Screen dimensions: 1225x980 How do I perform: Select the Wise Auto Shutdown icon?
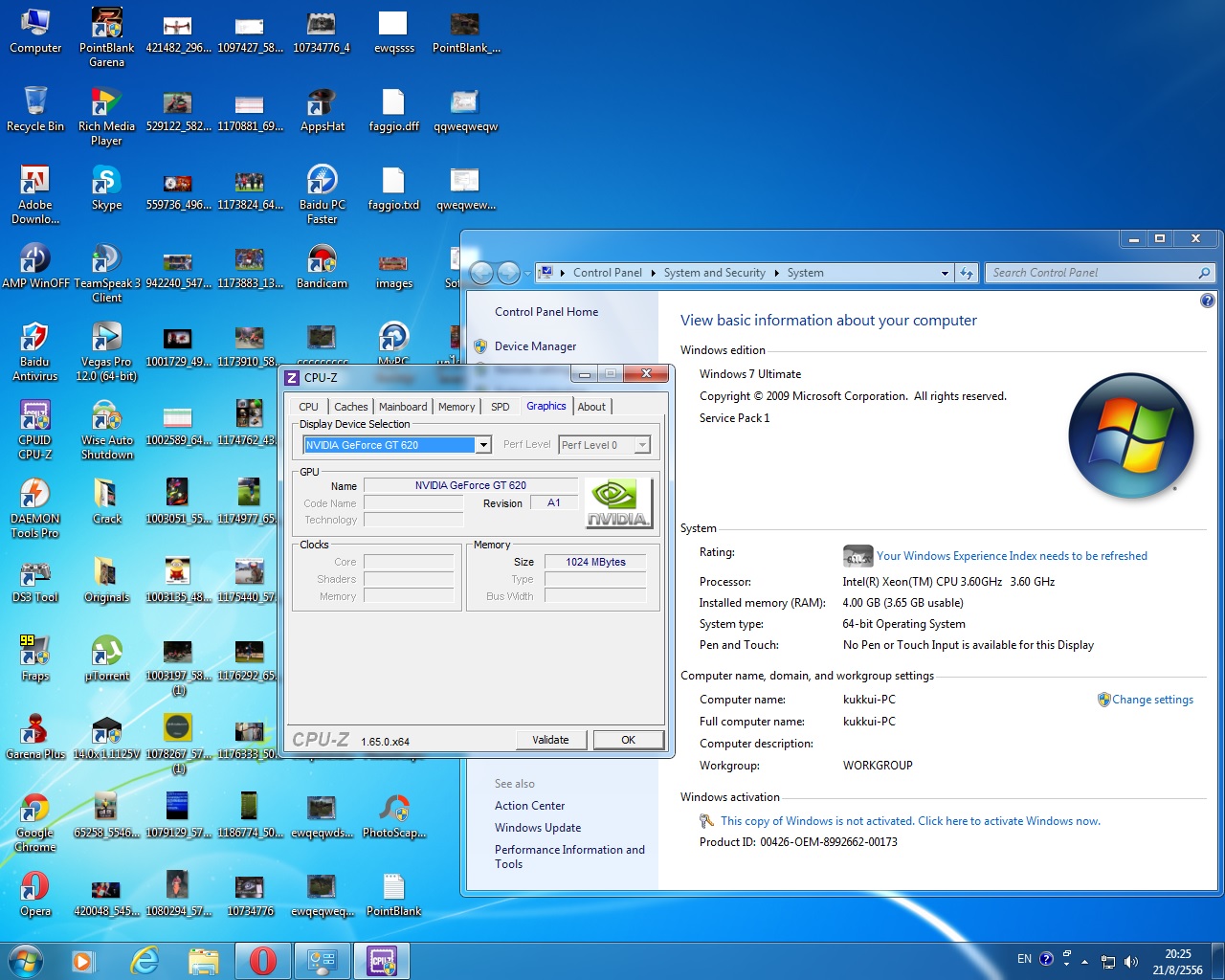point(106,430)
